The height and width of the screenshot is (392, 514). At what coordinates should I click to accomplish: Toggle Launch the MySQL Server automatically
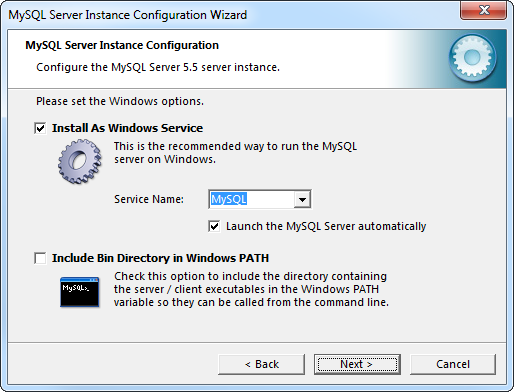pyautogui.click(x=214, y=226)
